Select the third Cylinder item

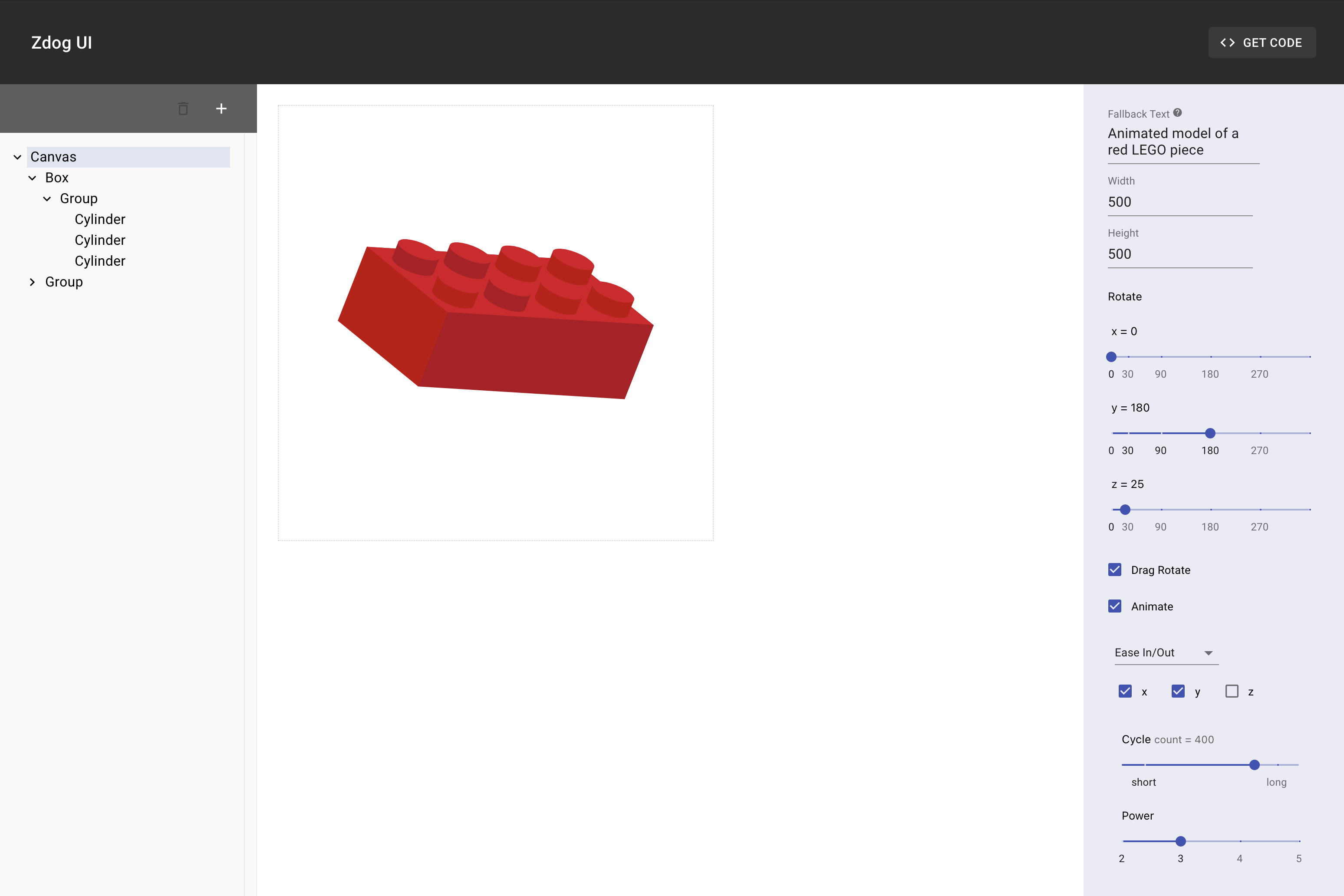click(x=100, y=261)
